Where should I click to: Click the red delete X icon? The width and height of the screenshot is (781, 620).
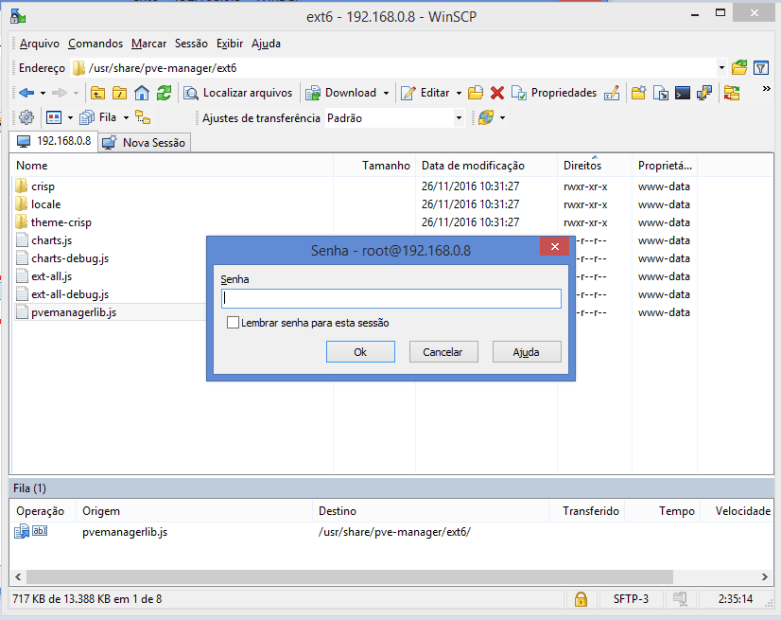pos(497,93)
